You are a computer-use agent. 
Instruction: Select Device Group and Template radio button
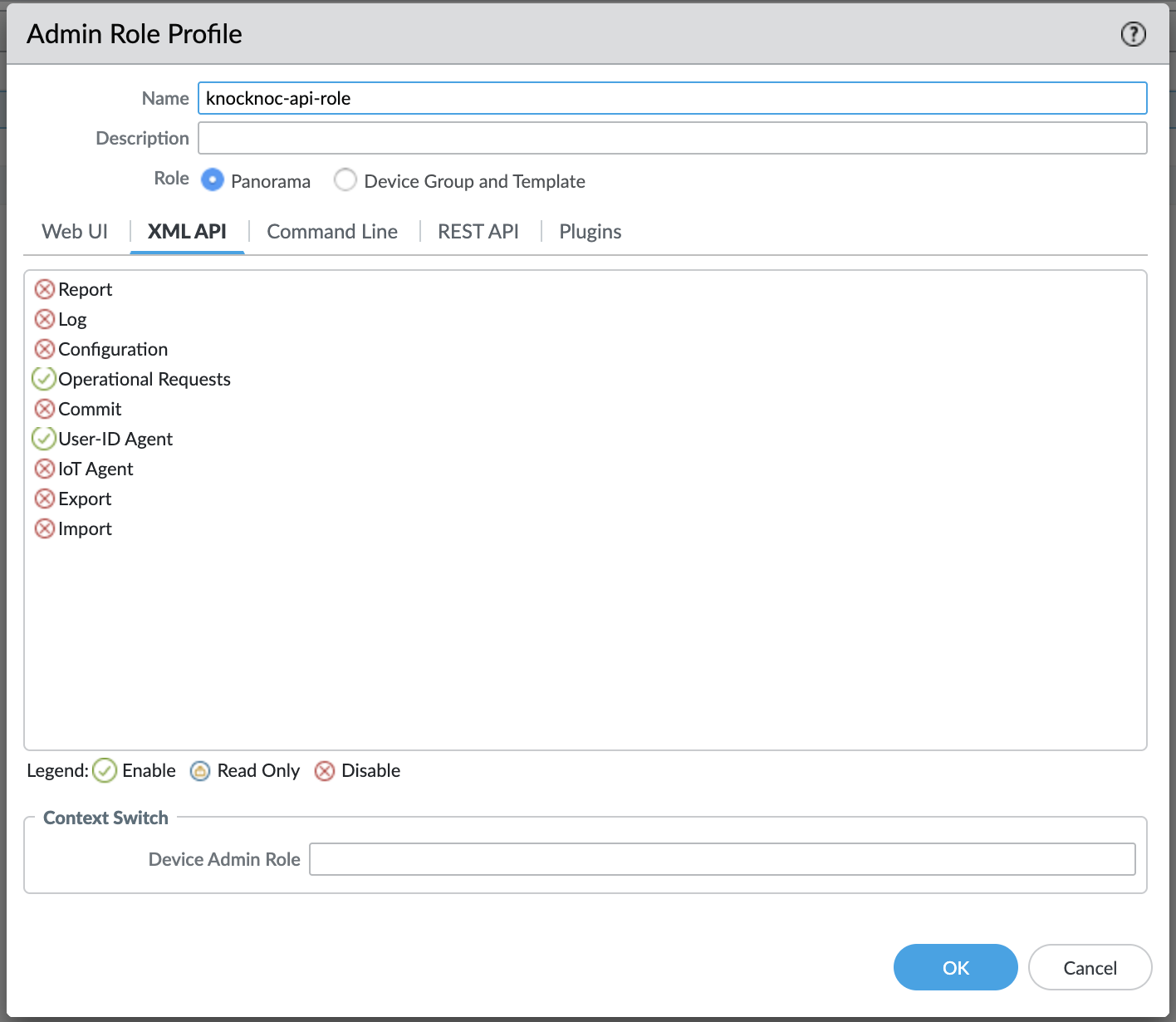pos(345,180)
